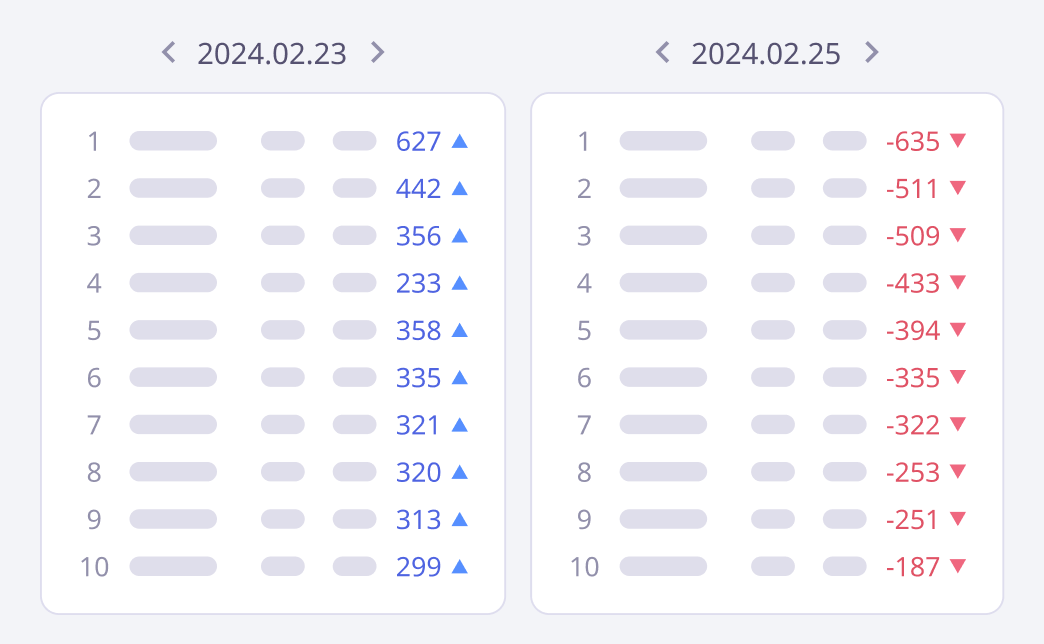This screenshot has width=1044, height=644.
Task: Click the up arrow beside 299
Action: point(460,566)
